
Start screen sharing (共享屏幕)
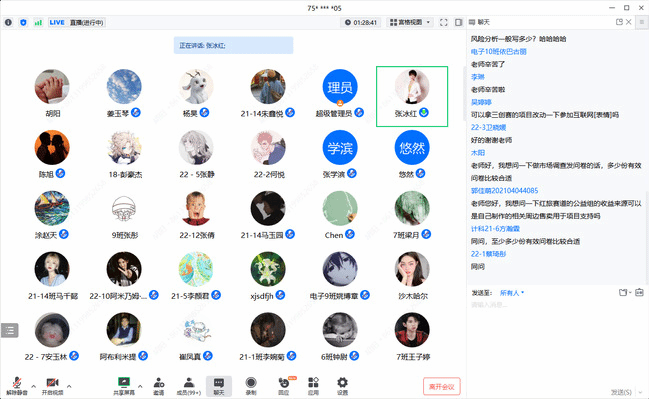pos(124,386)
